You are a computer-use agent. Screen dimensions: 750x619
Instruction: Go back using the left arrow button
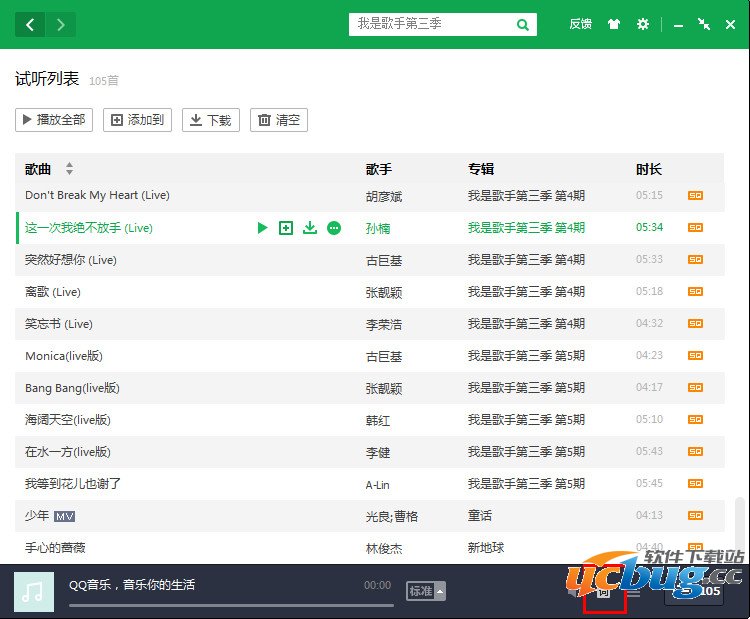tap(31, 25)
